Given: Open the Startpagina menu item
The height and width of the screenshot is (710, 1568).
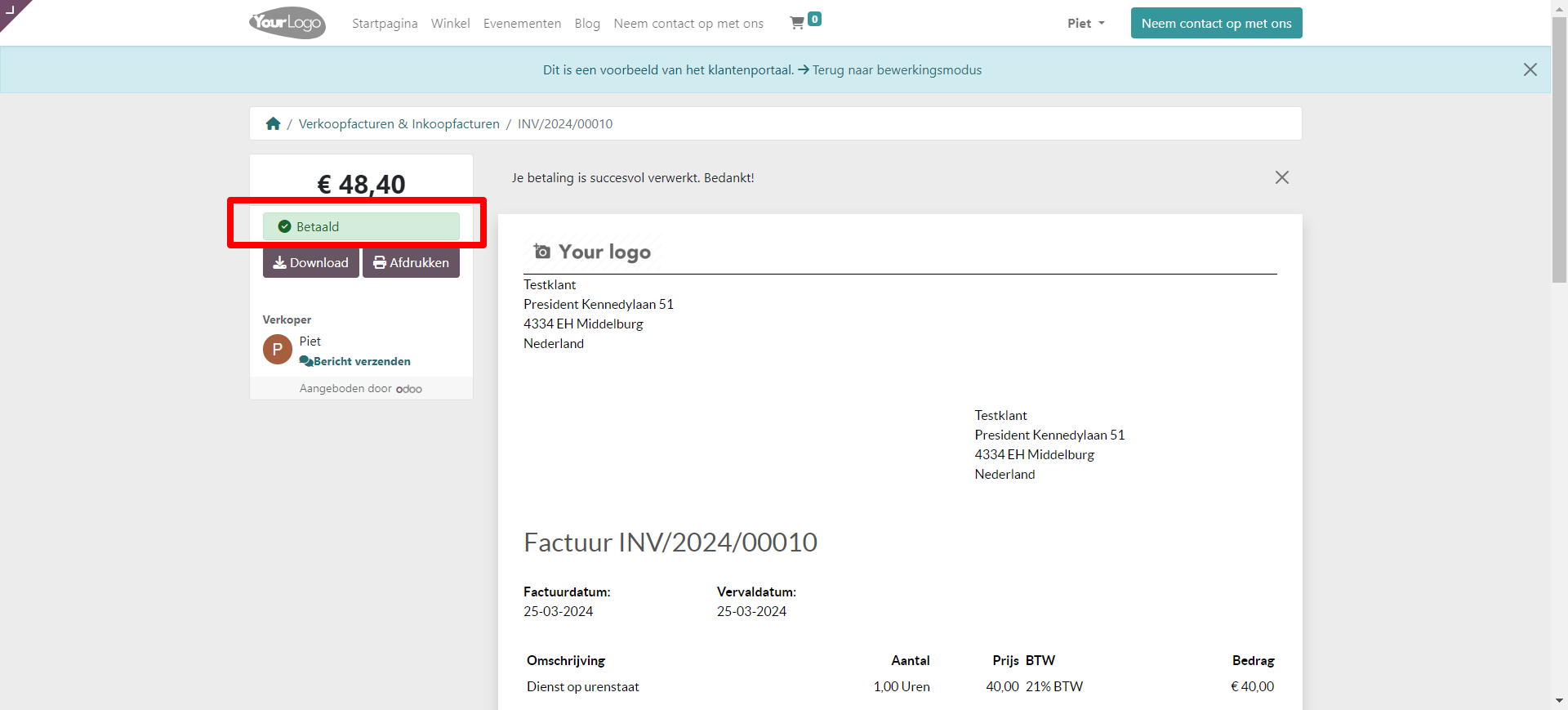Looking at the screenshot, I should click(x=385, y=23).
